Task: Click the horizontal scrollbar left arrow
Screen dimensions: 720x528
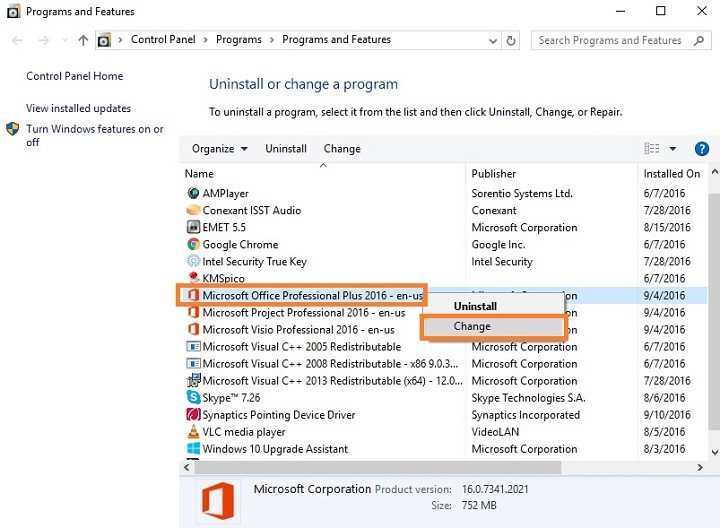Action: point(186,467)
